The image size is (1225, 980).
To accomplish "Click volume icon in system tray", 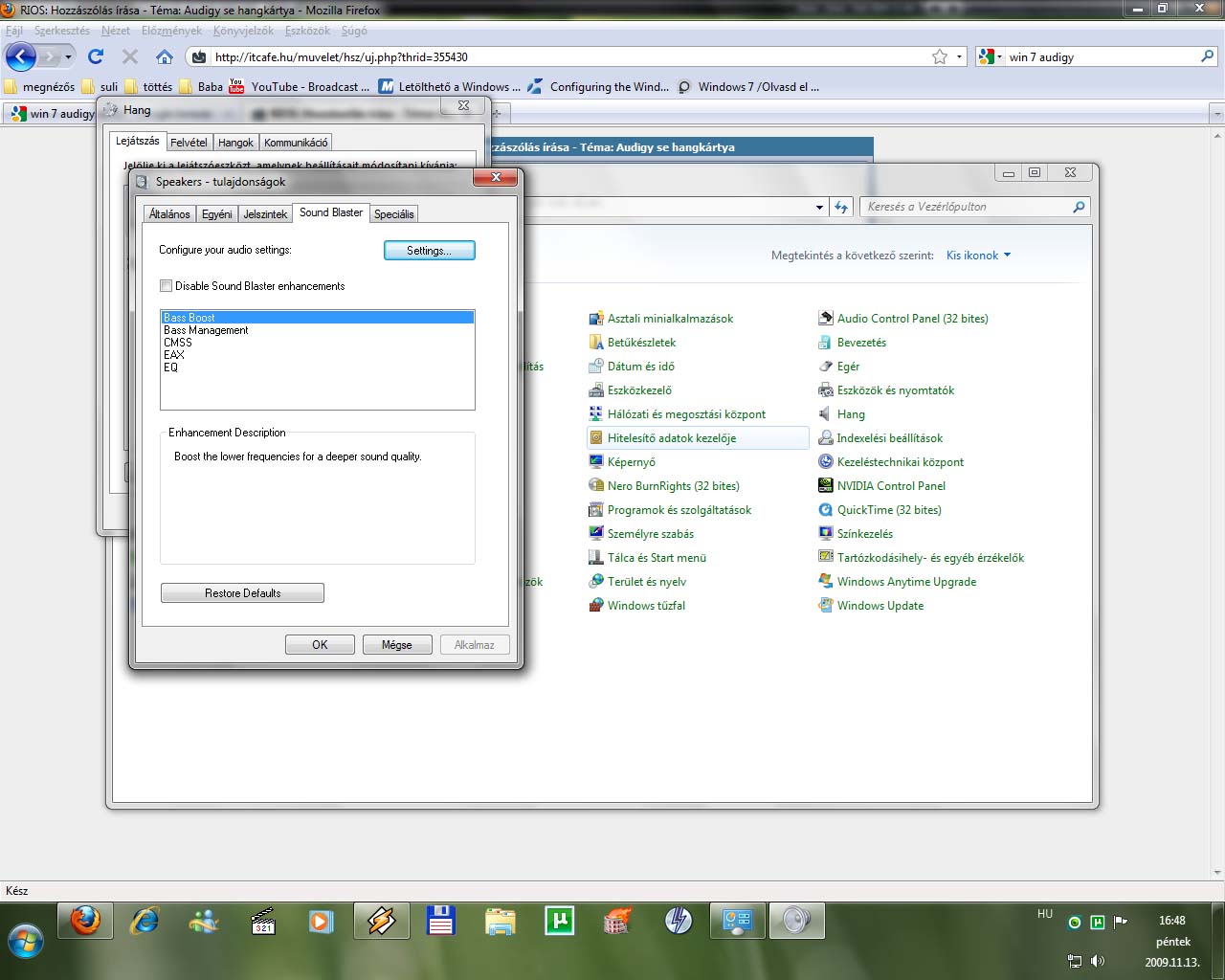I will pyautogui.click(x=1098, y=961).
